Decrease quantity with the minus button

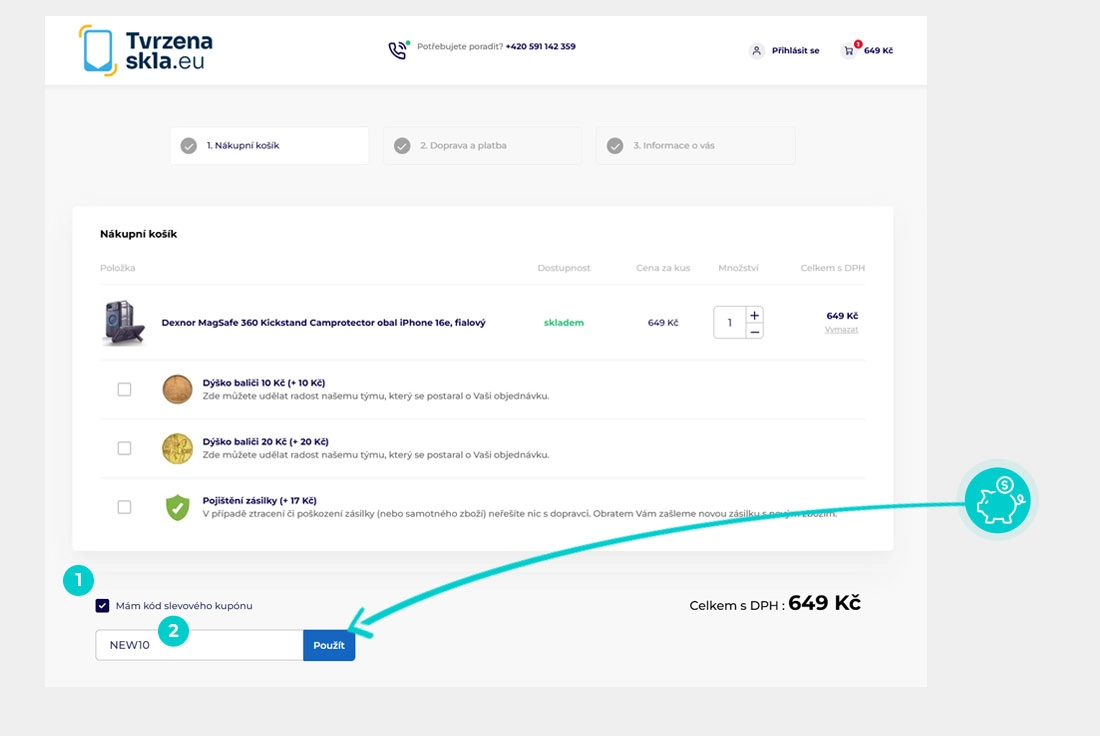coord(755,331)
